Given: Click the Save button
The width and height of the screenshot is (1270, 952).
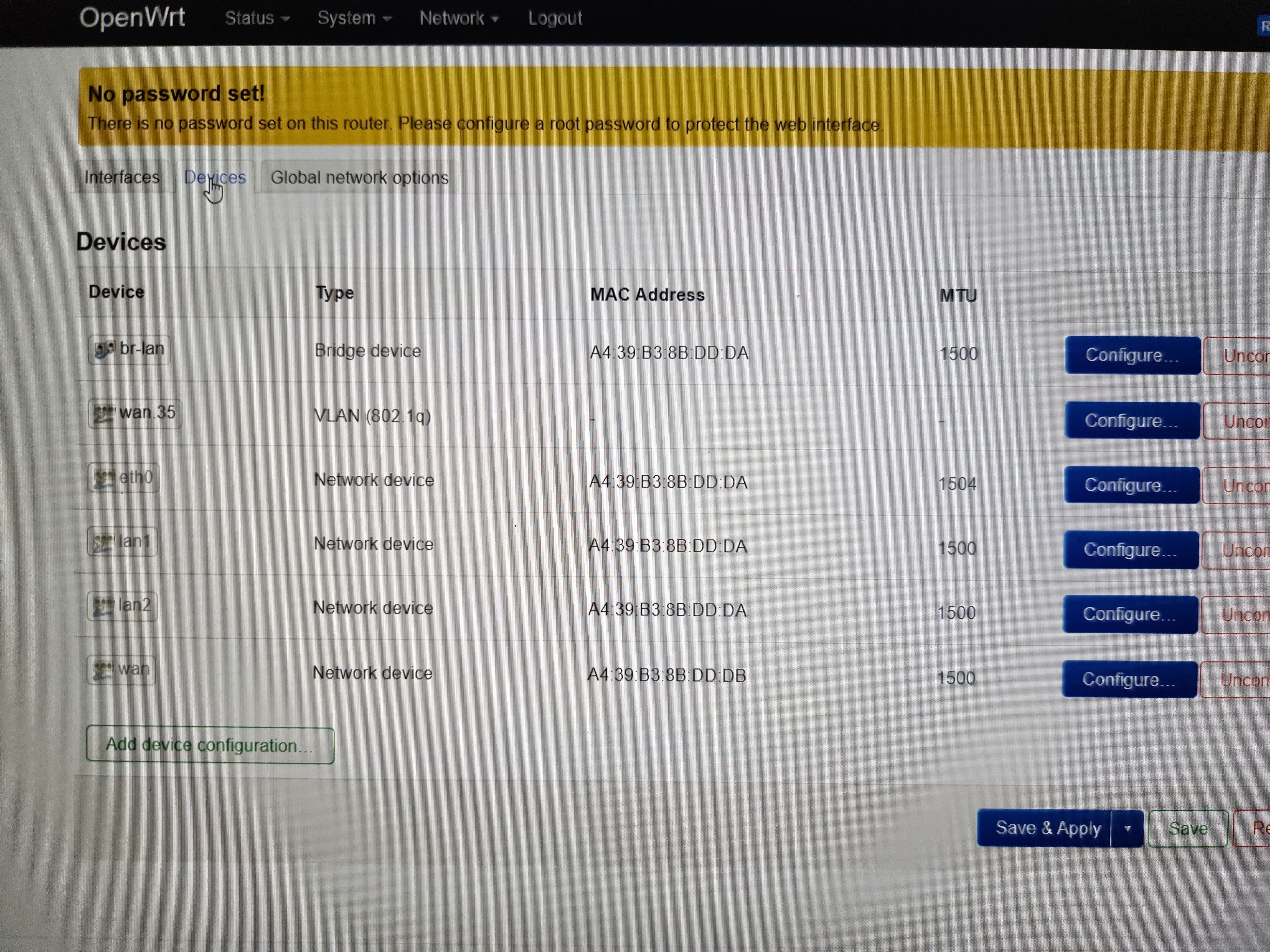Looking at the screenshot, I should coord(1188,829).
